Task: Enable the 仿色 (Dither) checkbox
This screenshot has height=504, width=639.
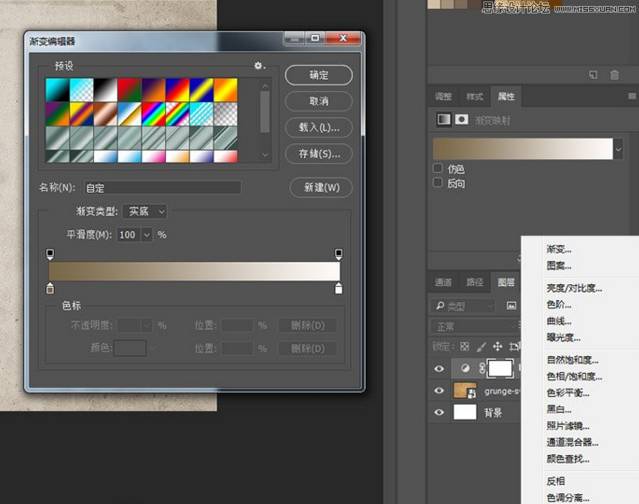Action: click(x=438, y=169)
